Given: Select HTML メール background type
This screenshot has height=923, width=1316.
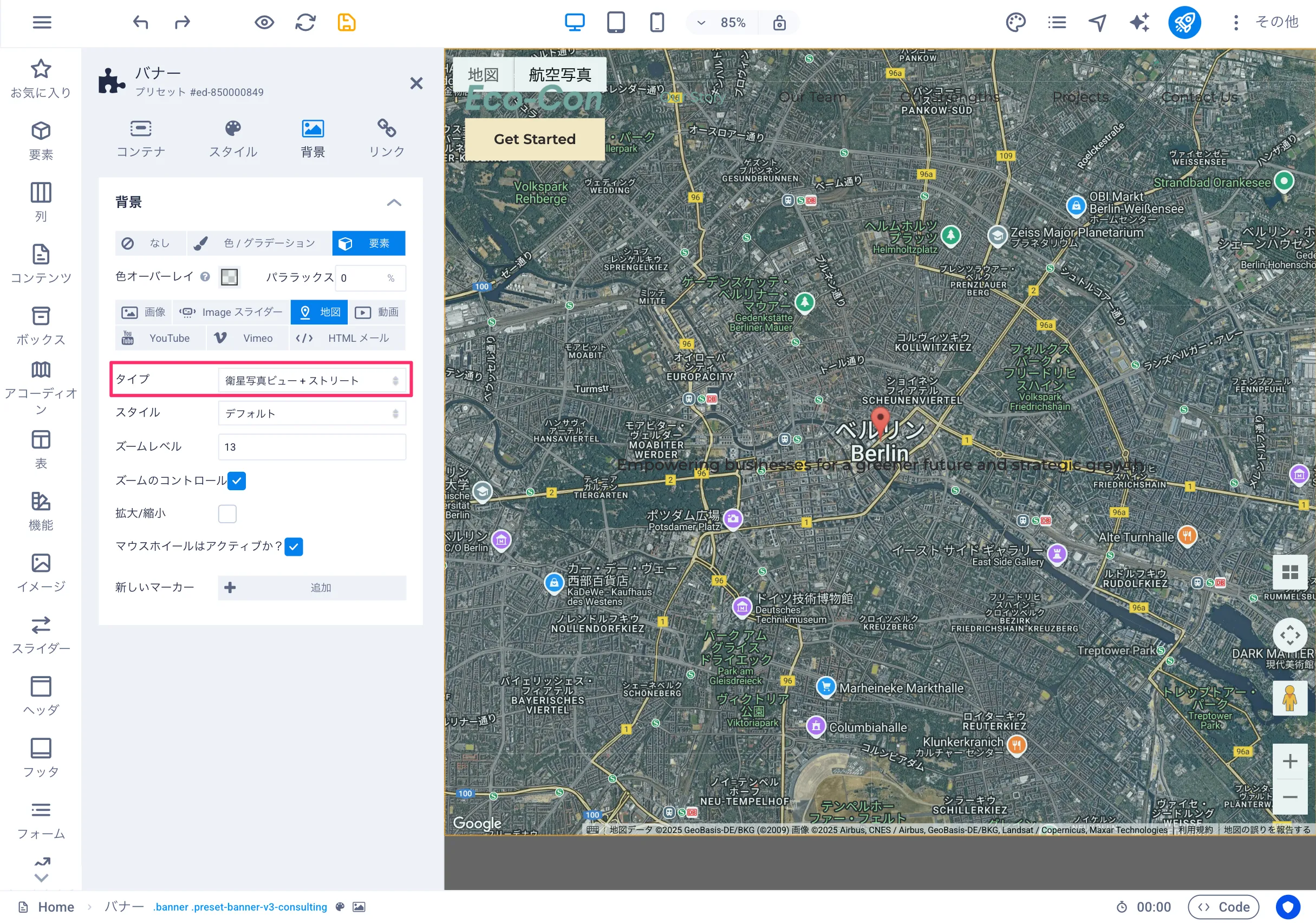Looking at the screenshot, I should 347,337.
